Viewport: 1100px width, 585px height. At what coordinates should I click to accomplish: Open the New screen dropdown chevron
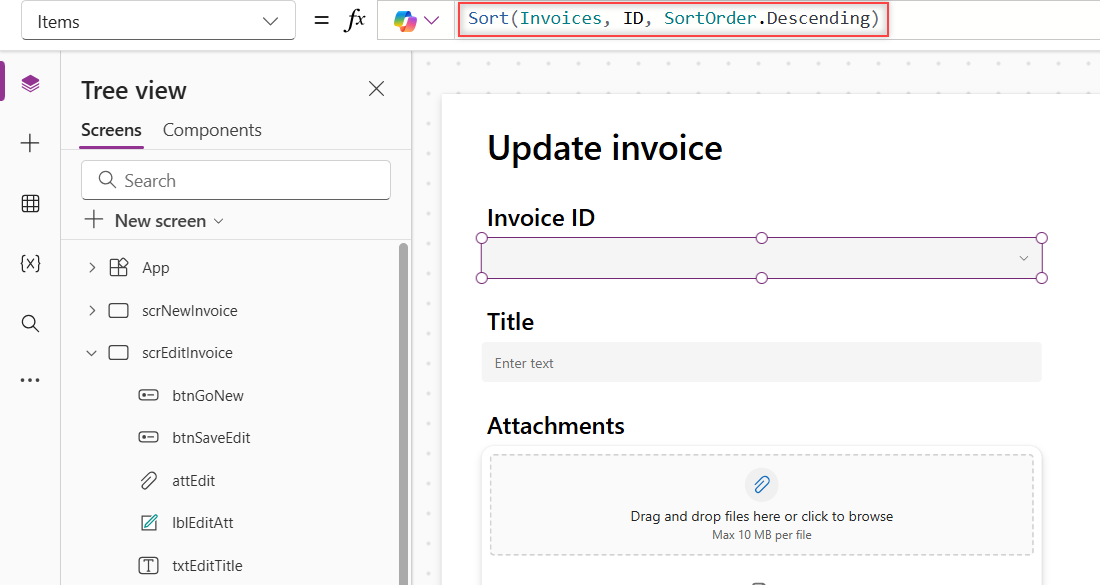point(218,221)
